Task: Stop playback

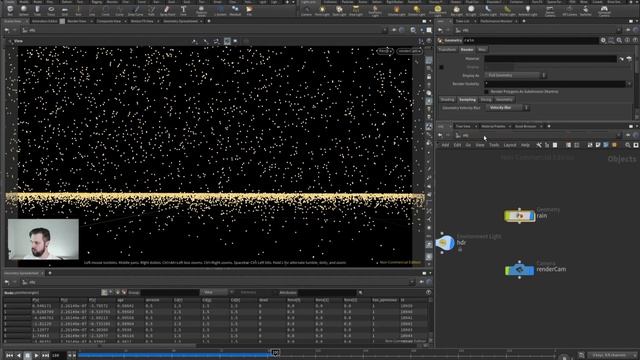Action: point(28,356)
